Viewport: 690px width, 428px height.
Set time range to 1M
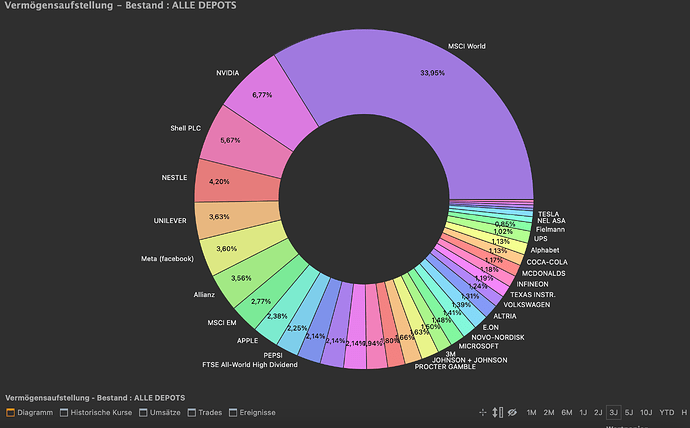(x=532, y=413)
